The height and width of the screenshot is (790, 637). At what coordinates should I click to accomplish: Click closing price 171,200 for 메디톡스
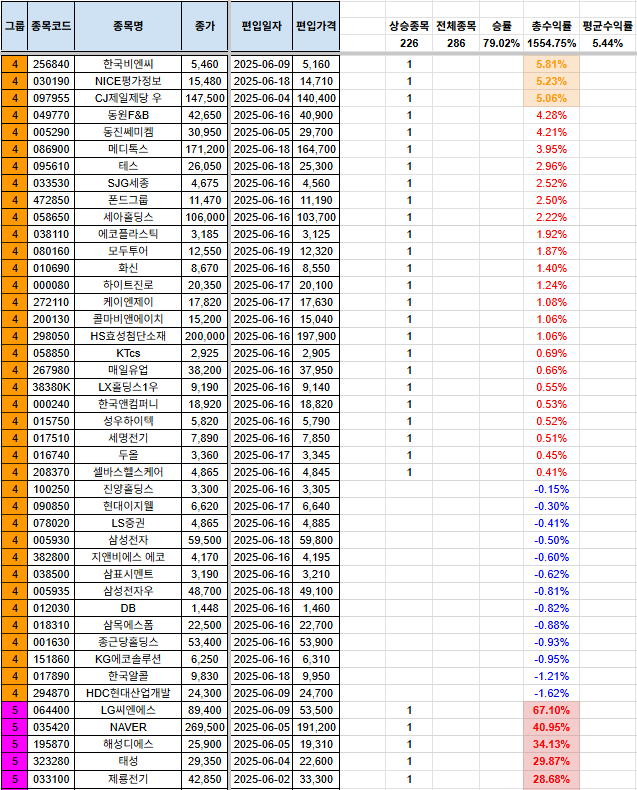(205, 149)
